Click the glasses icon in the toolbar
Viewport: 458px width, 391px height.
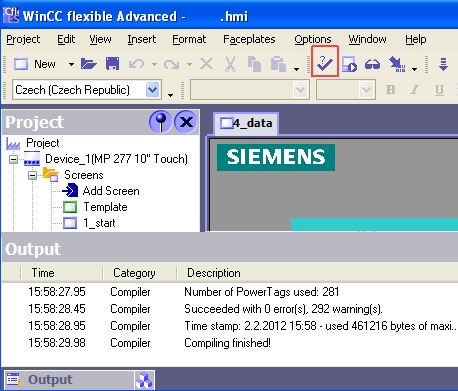(372, 64)
